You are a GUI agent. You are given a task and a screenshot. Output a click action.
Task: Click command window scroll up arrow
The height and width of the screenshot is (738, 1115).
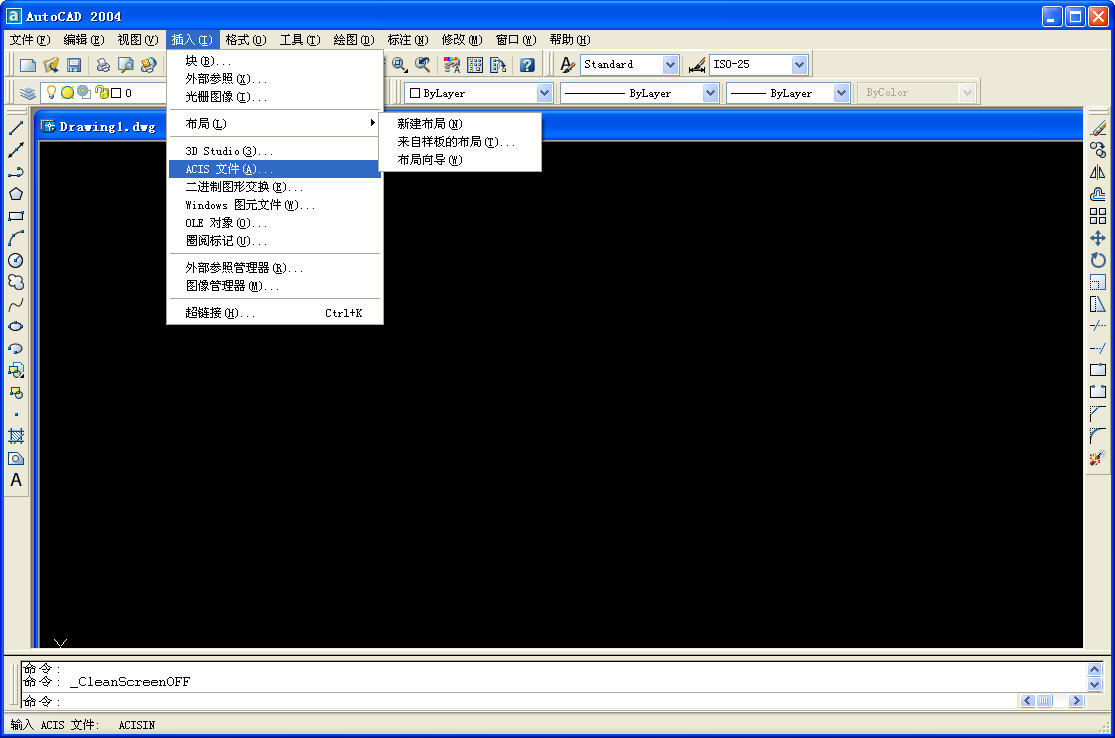coord(1094,669)
